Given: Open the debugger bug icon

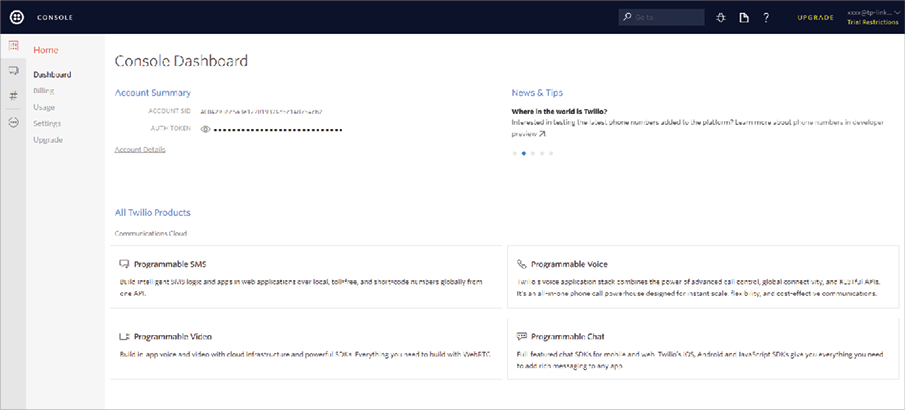Looking at the screenshot, I should click(721, 17).
